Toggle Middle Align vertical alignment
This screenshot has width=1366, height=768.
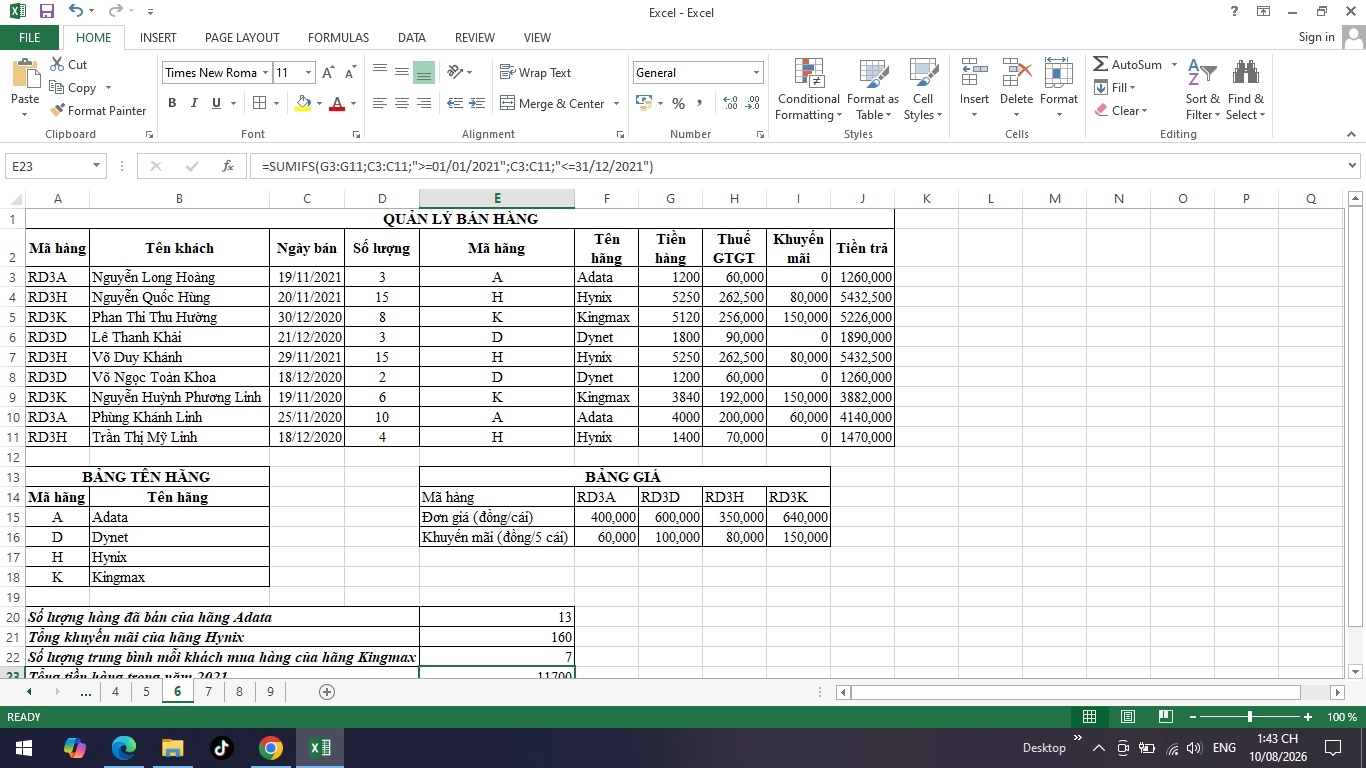click(x=402, y=73)
